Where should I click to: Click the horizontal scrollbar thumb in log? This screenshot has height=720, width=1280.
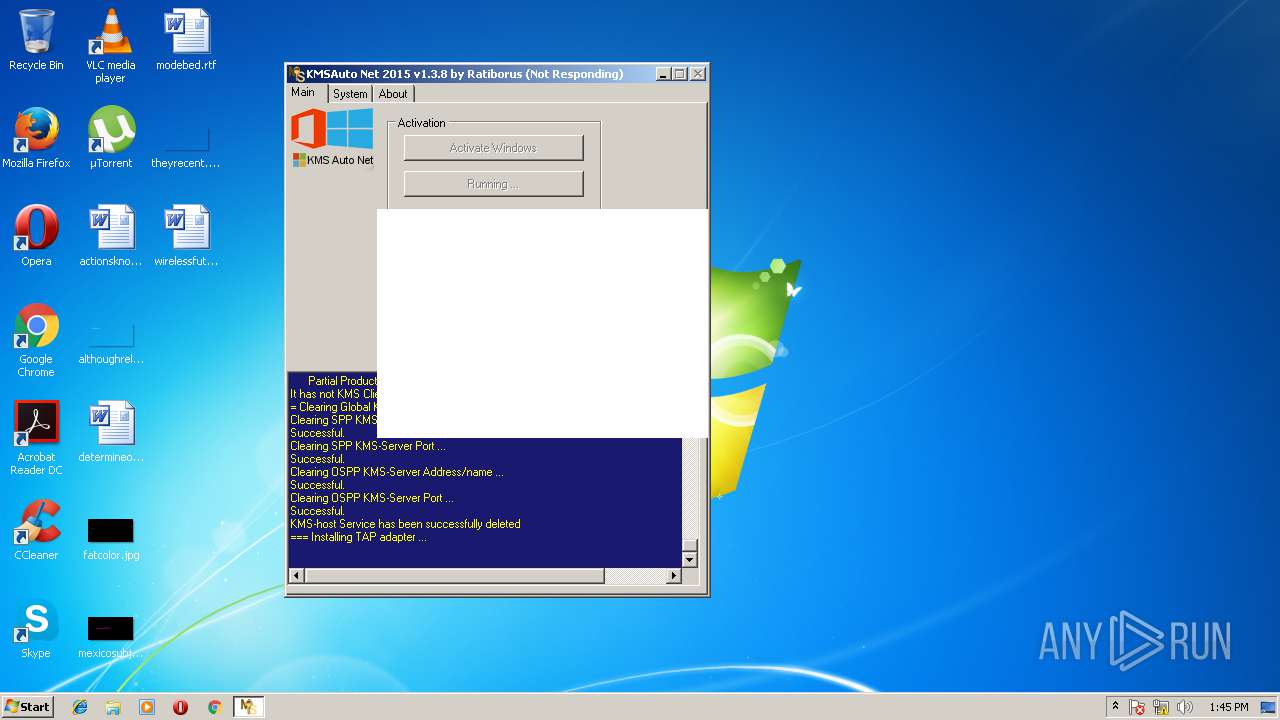(x=454, y=576)
